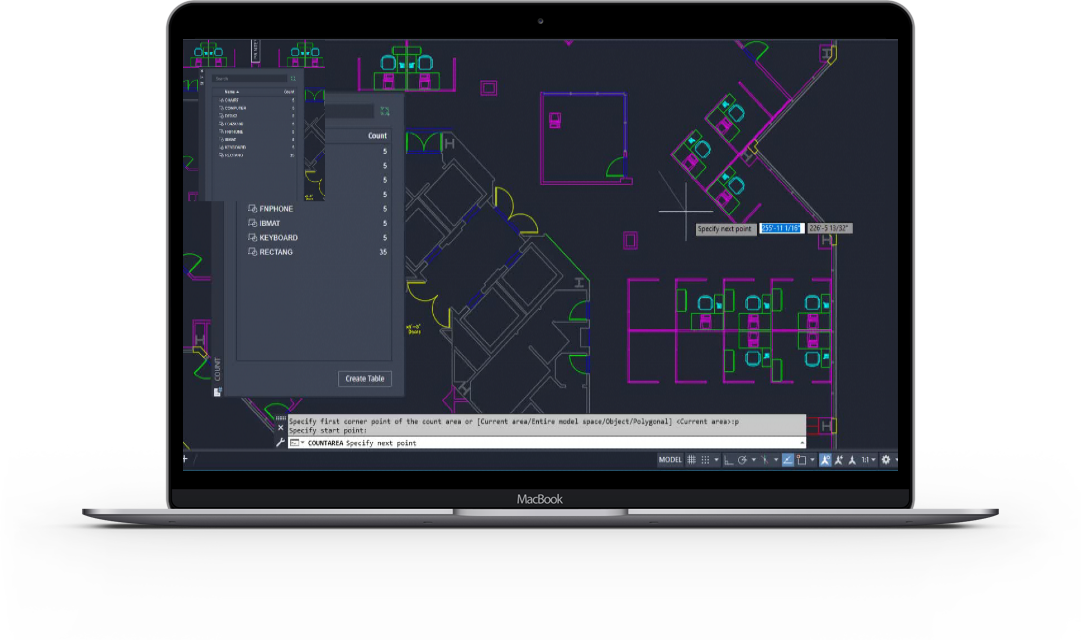Image resolution: width=1081 pixels, height=640 pixels.
Task: Select CHAIR row in small palette
Action: click(x=256, y=100)
